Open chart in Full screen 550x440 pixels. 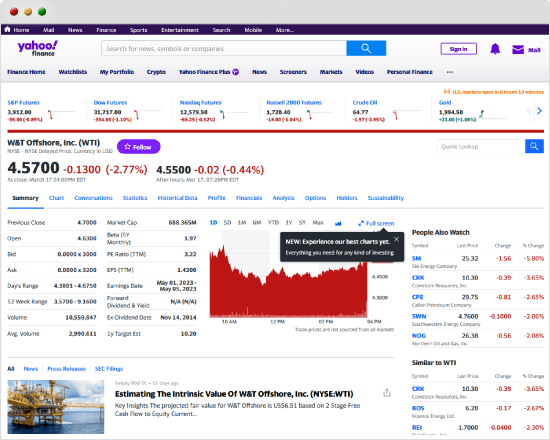click(x=376, y=223)
